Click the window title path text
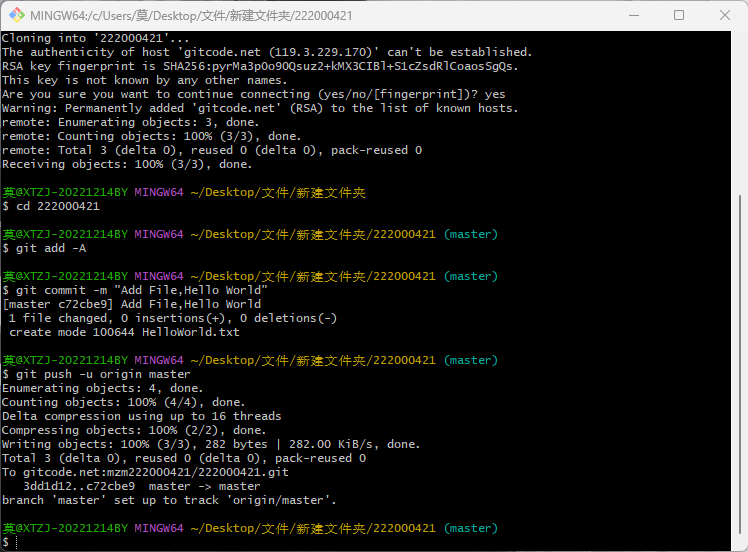Viewport: 748px width, 552px height. [191, 16]
